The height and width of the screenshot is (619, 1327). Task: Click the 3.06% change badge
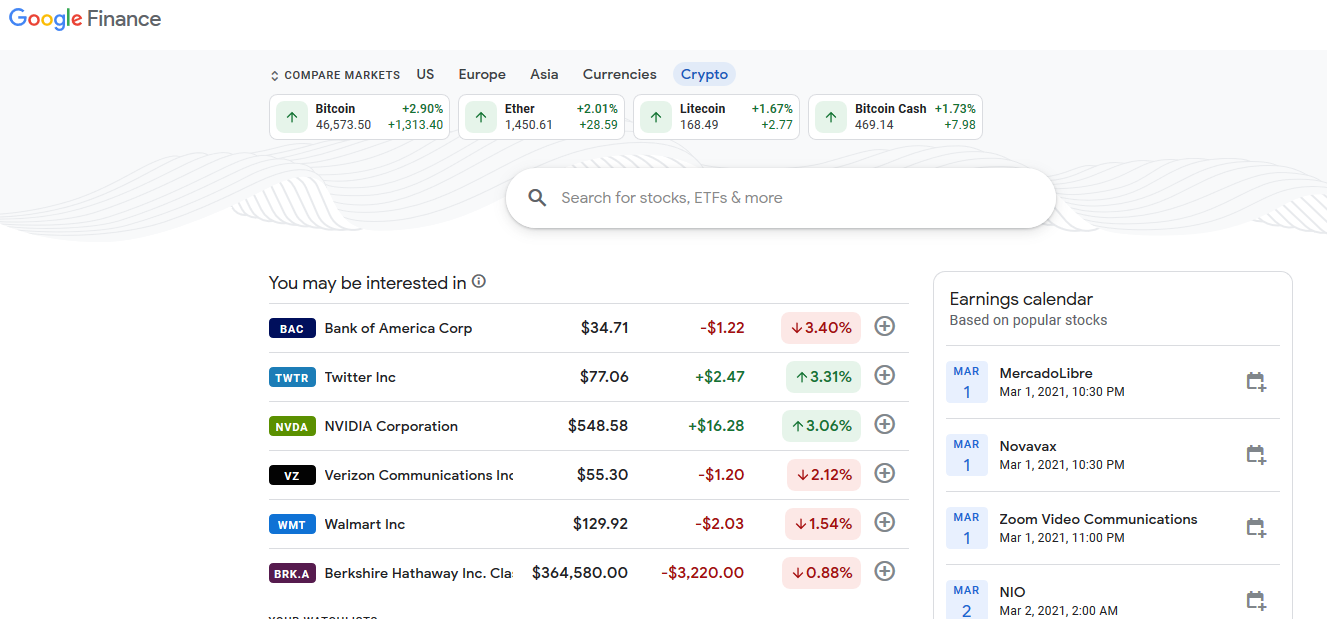tap(821, 426)
